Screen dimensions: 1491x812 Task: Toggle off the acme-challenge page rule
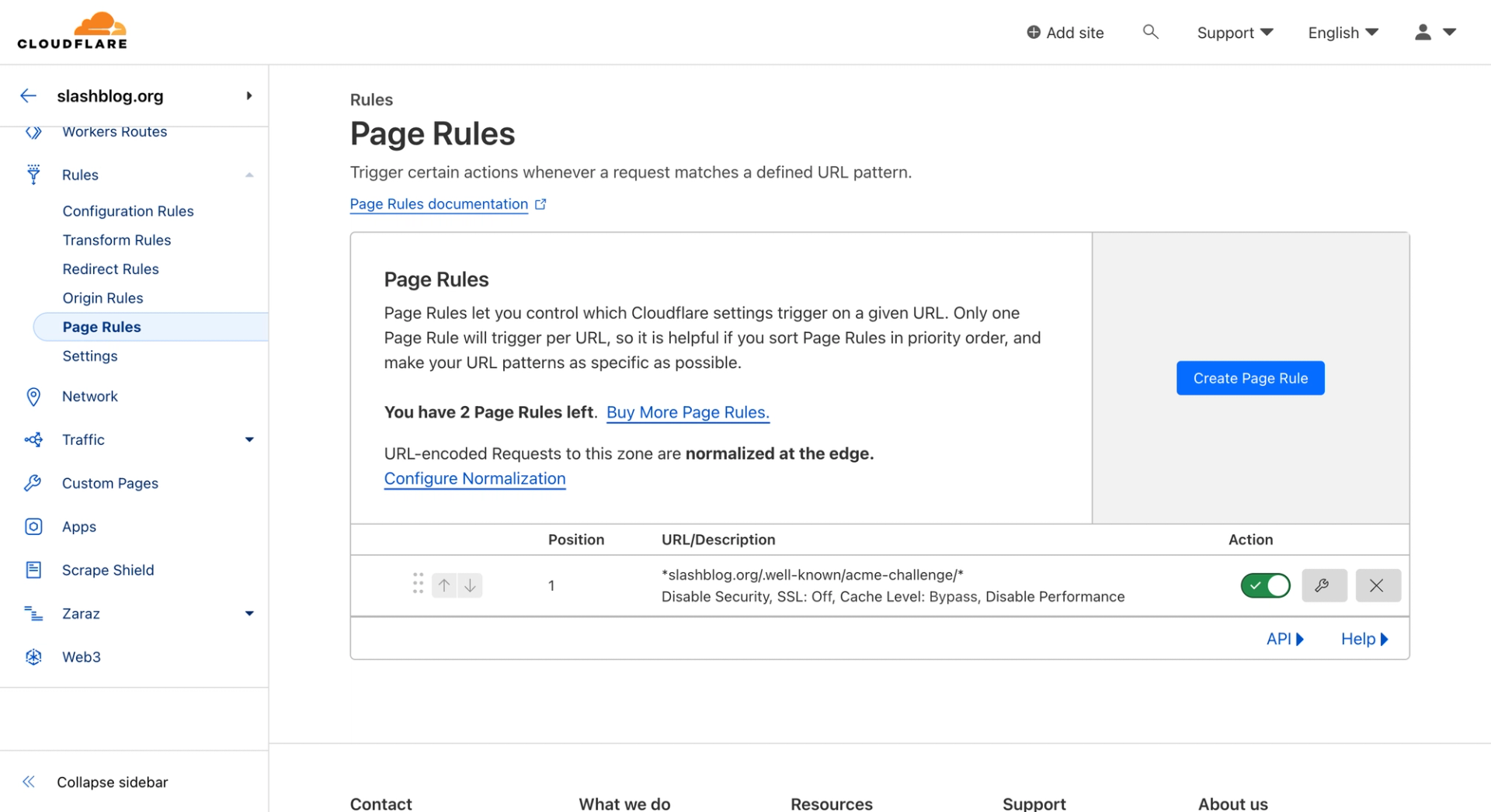pyautogui.click(x=1265, y=585)
